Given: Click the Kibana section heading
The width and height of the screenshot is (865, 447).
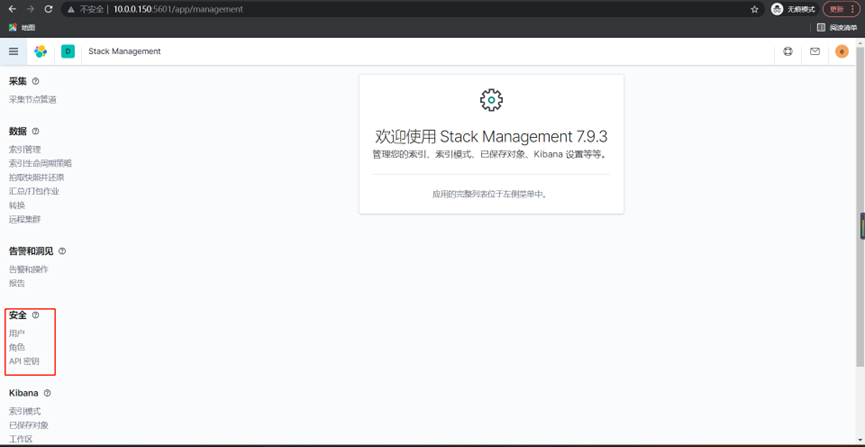Looking at the screenshot, I should coord(24,393).
